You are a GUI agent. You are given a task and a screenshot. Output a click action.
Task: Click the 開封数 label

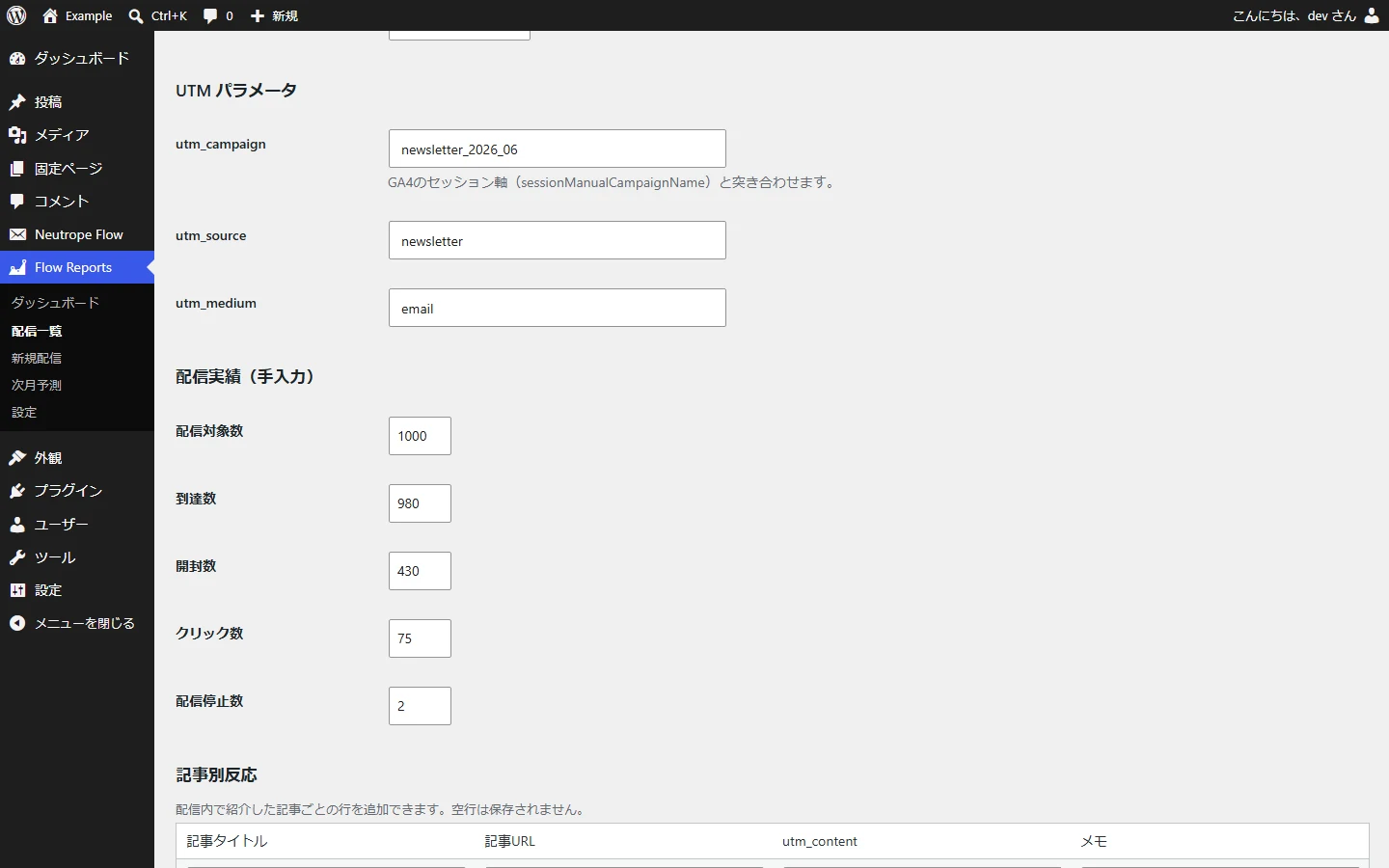[196, 566]
